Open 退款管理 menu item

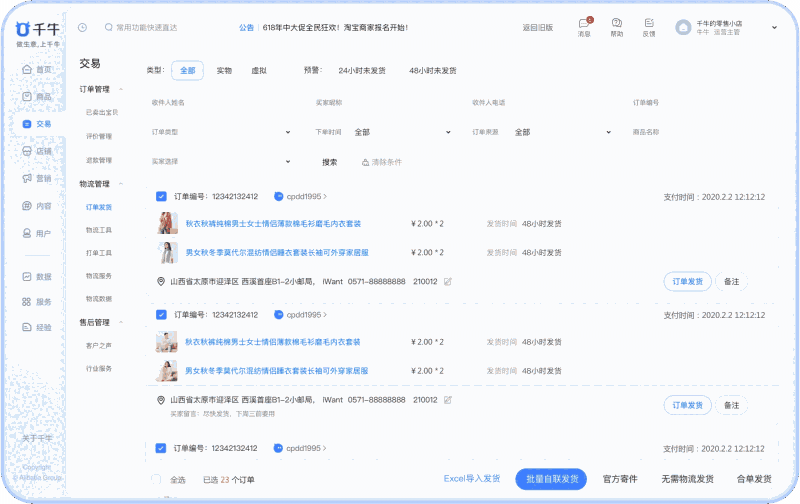click(99, 160)
